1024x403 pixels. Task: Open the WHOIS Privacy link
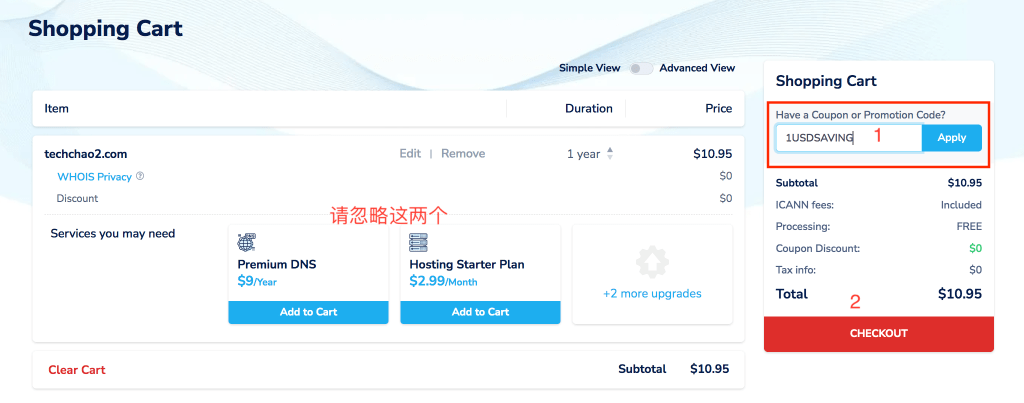pos(95,176)
